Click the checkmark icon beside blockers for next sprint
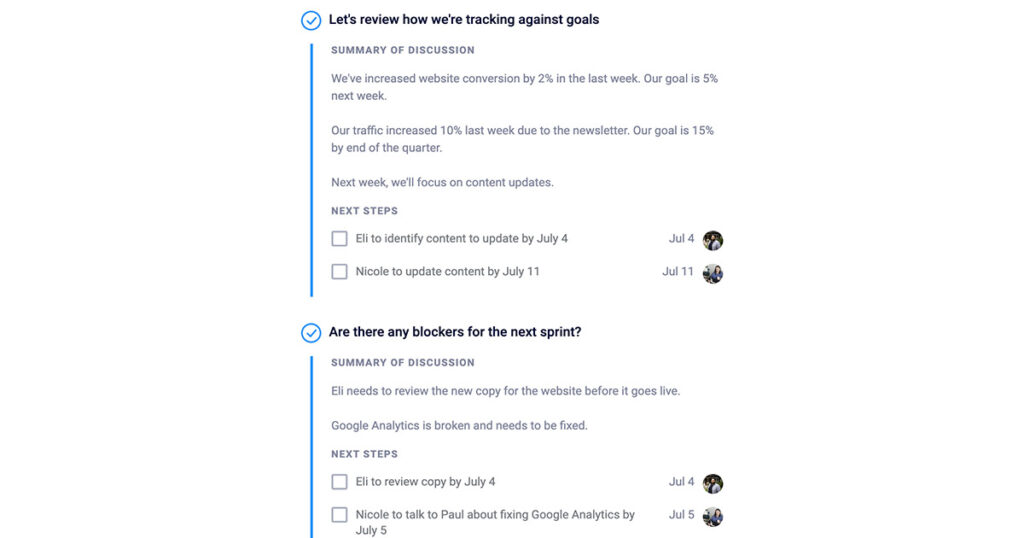This screenshot has width=1024, height=538. [x=311, y=333]
